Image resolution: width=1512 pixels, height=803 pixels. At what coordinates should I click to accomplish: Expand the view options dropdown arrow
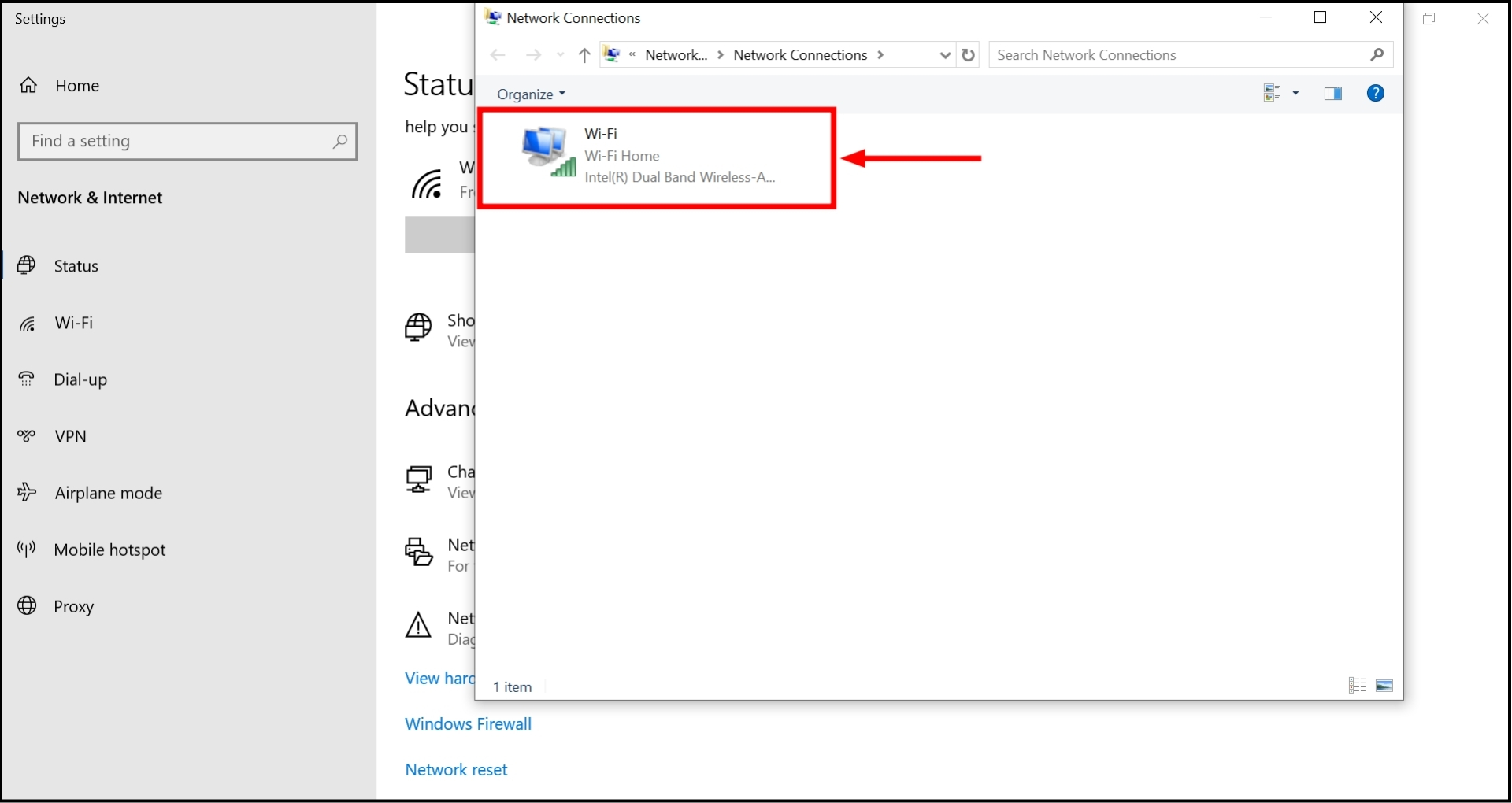[1295, 94]
